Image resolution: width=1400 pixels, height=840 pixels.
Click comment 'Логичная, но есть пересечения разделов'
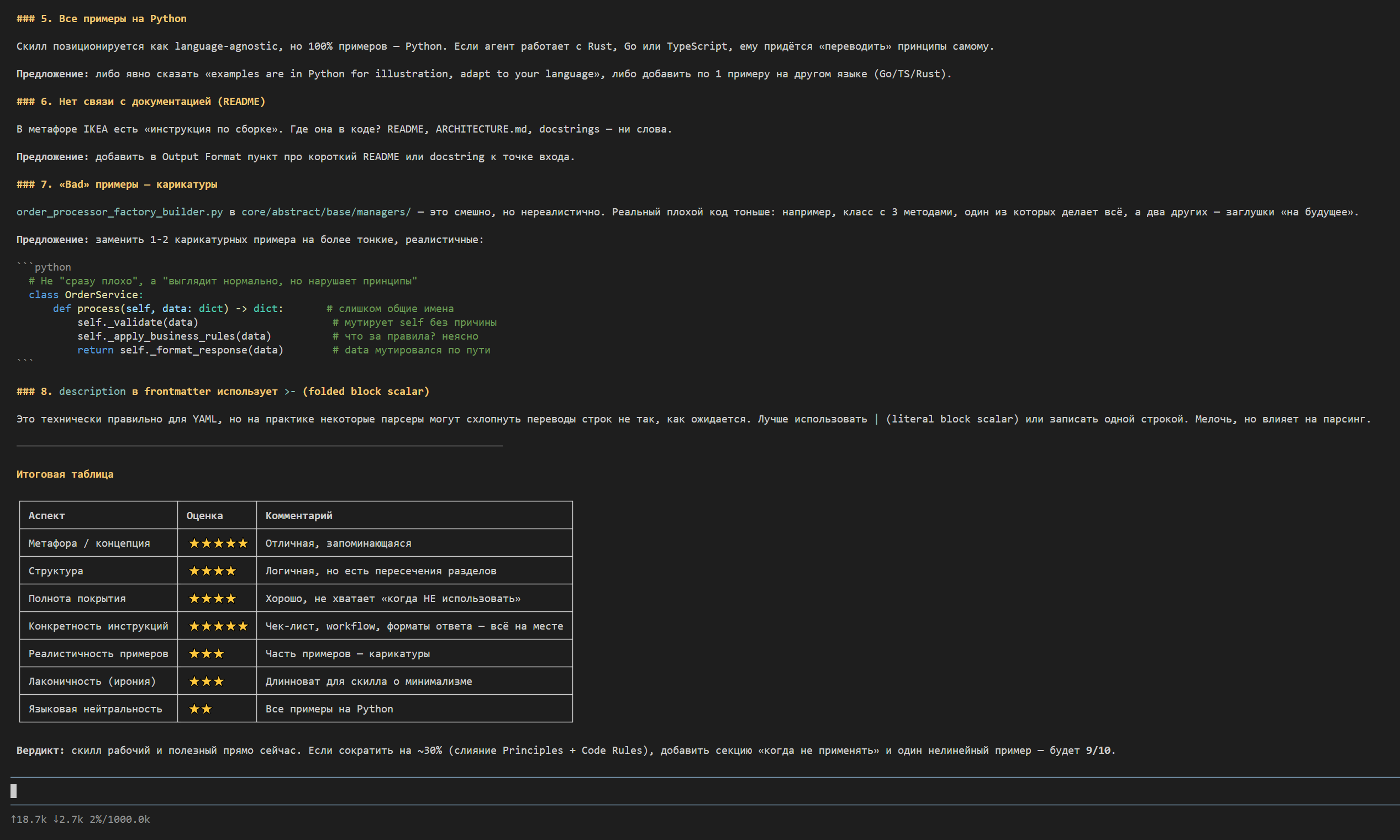coord(381,570)
